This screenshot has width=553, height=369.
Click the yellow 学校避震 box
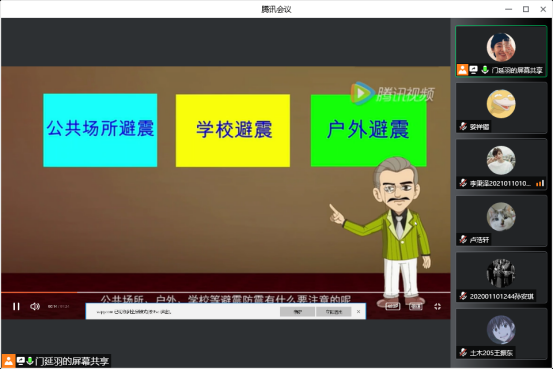coord(233,131)
